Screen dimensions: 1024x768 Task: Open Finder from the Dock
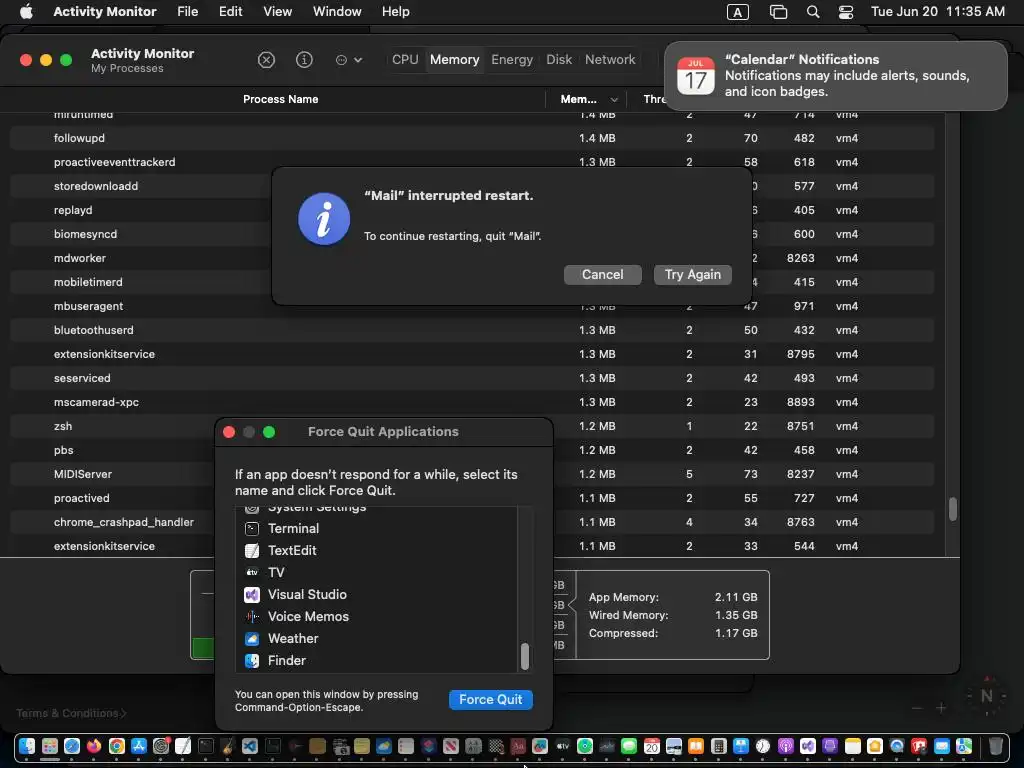tap(27, 746)
